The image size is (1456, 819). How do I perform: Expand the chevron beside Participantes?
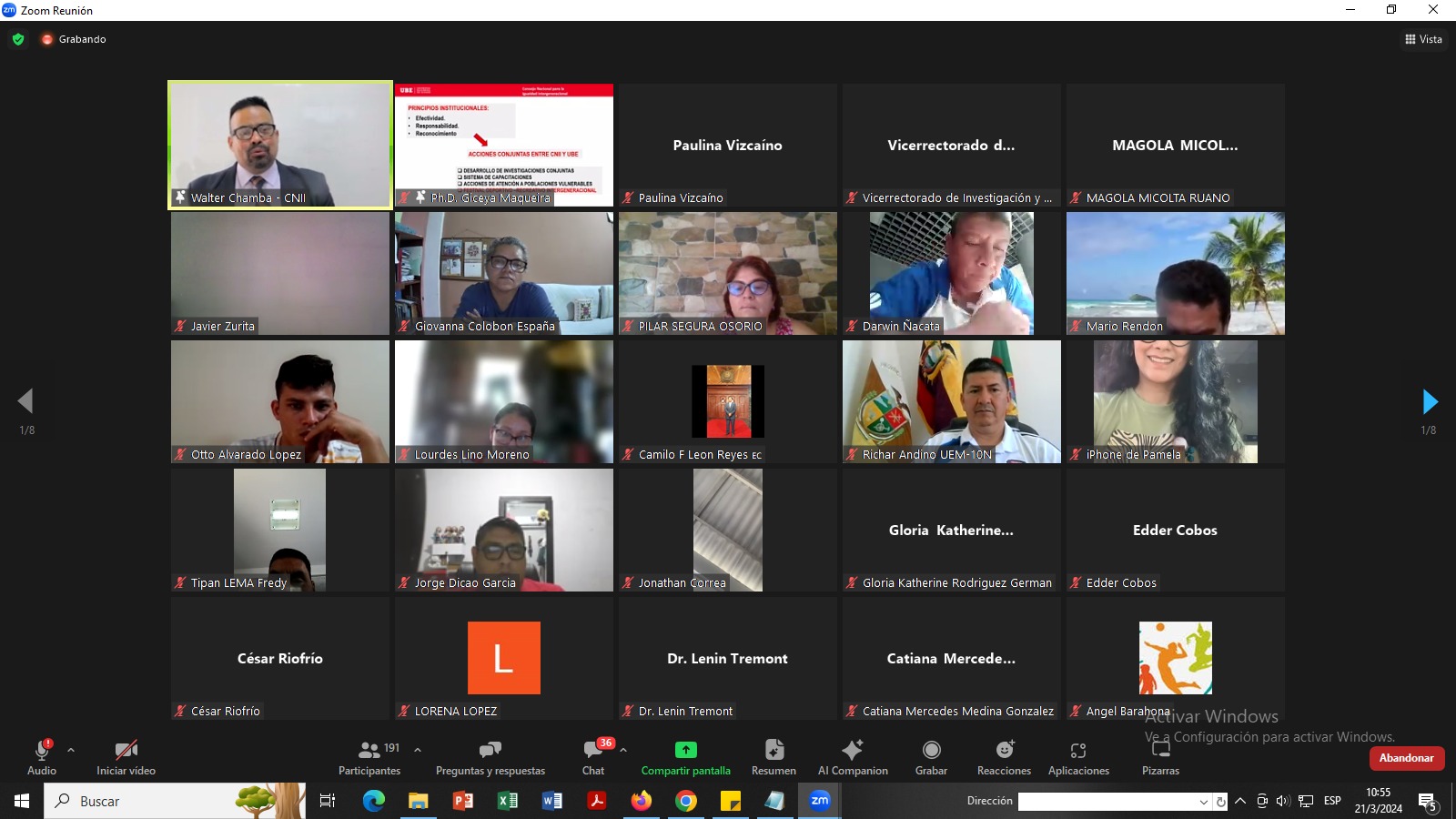(x=418, y=750)
